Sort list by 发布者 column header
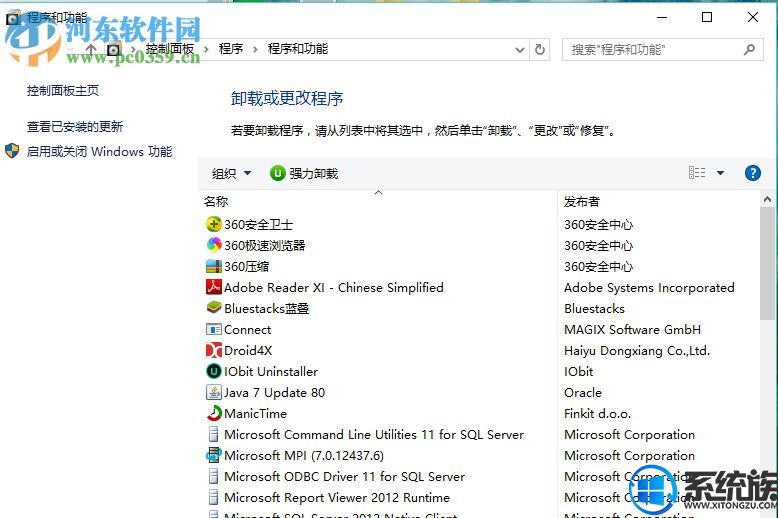The image size is (778, 518). tap(582, 201)
